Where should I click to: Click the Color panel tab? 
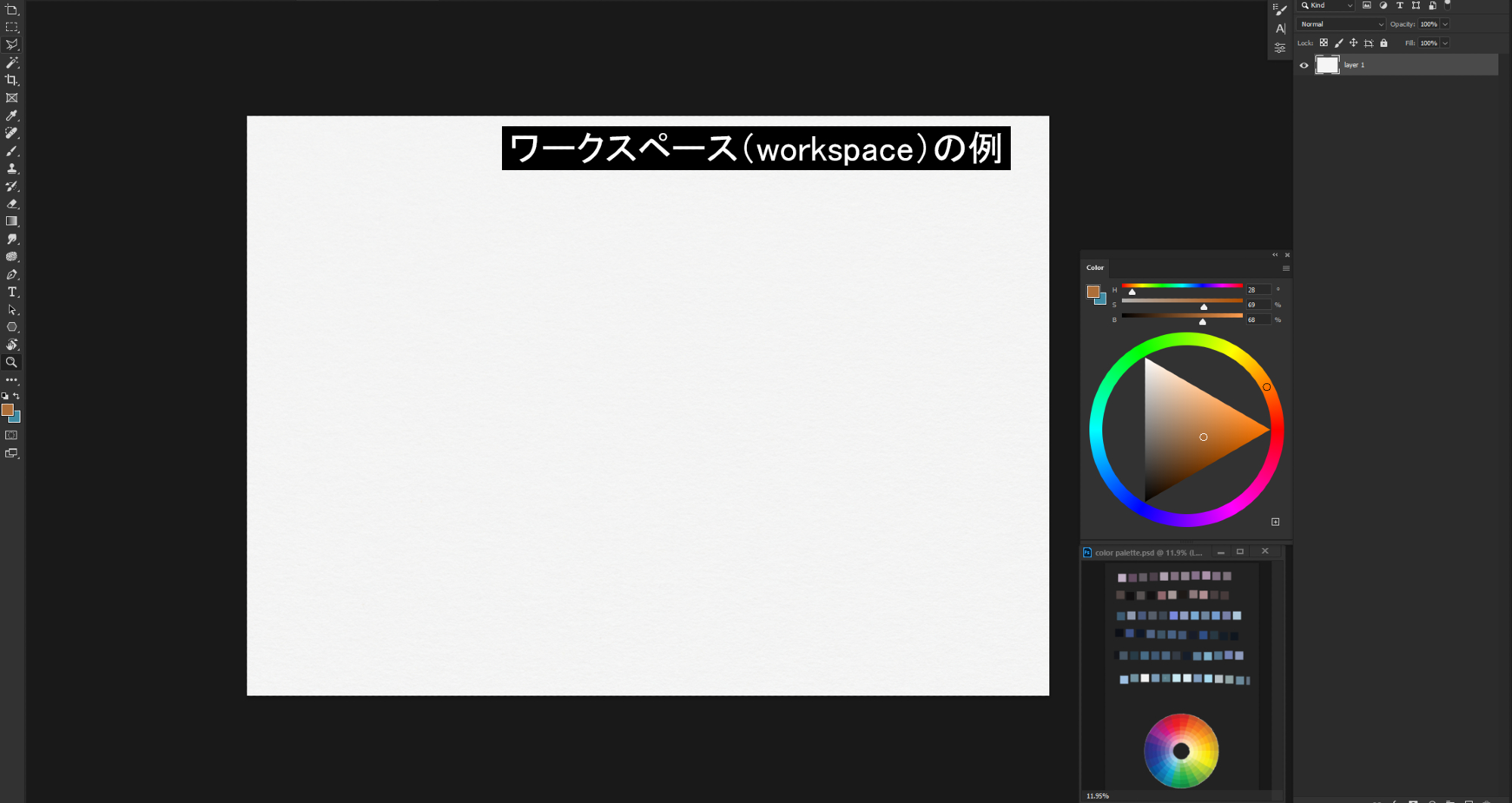1095,268
